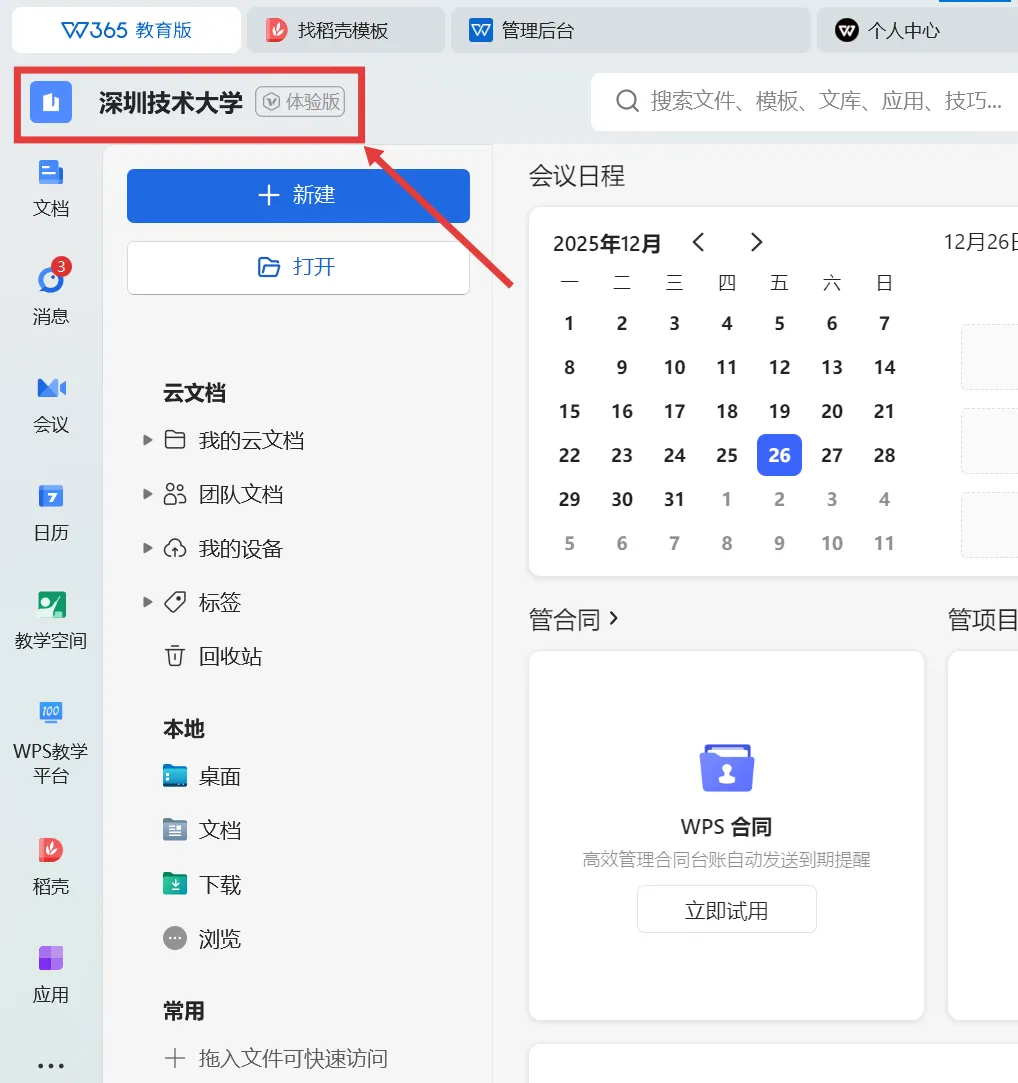The width and height of the screenshot is (1018, 1083).
Task: Open local 下载 folder
Action: point(202,884)
